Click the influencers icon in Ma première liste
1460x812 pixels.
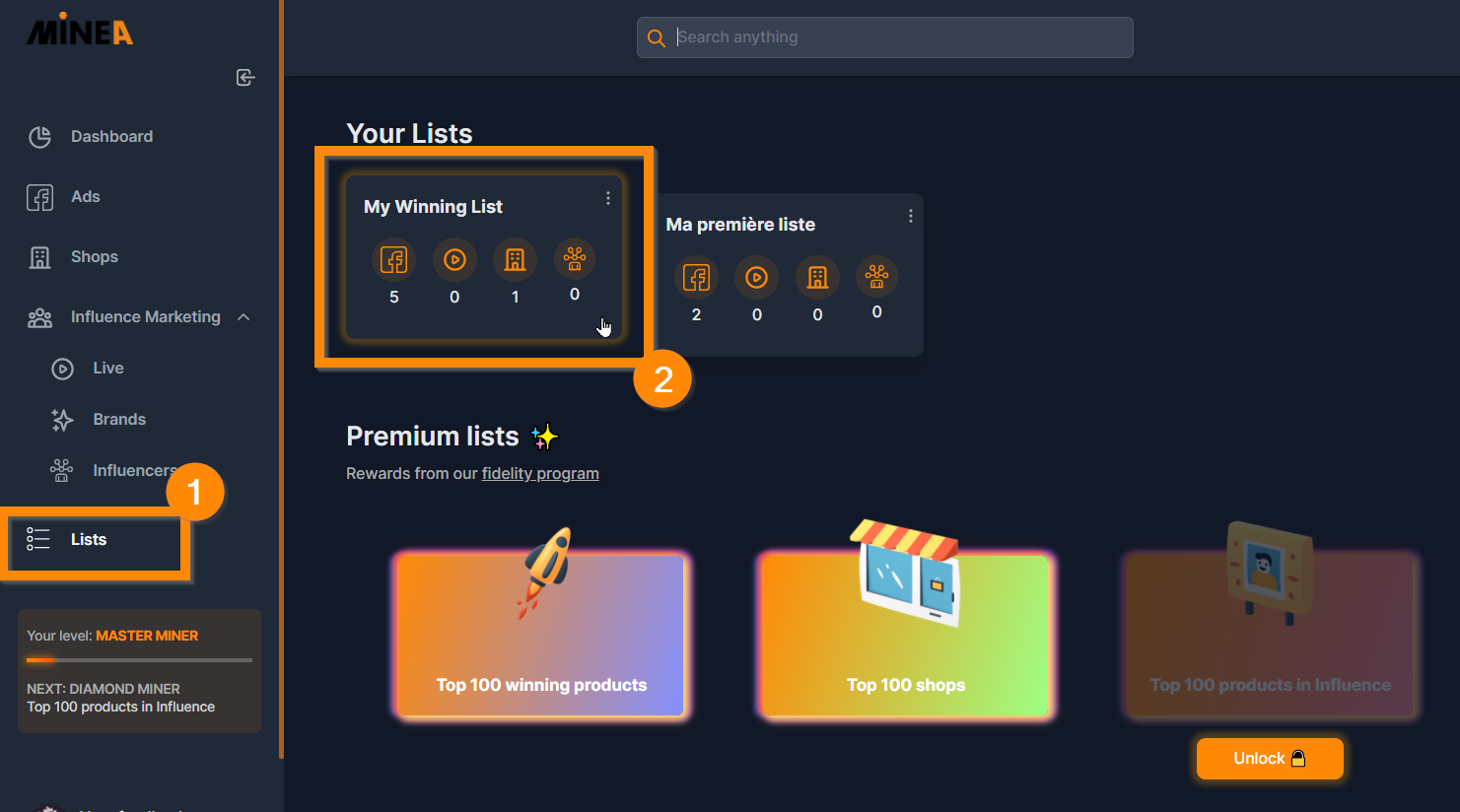coord(876,275)
